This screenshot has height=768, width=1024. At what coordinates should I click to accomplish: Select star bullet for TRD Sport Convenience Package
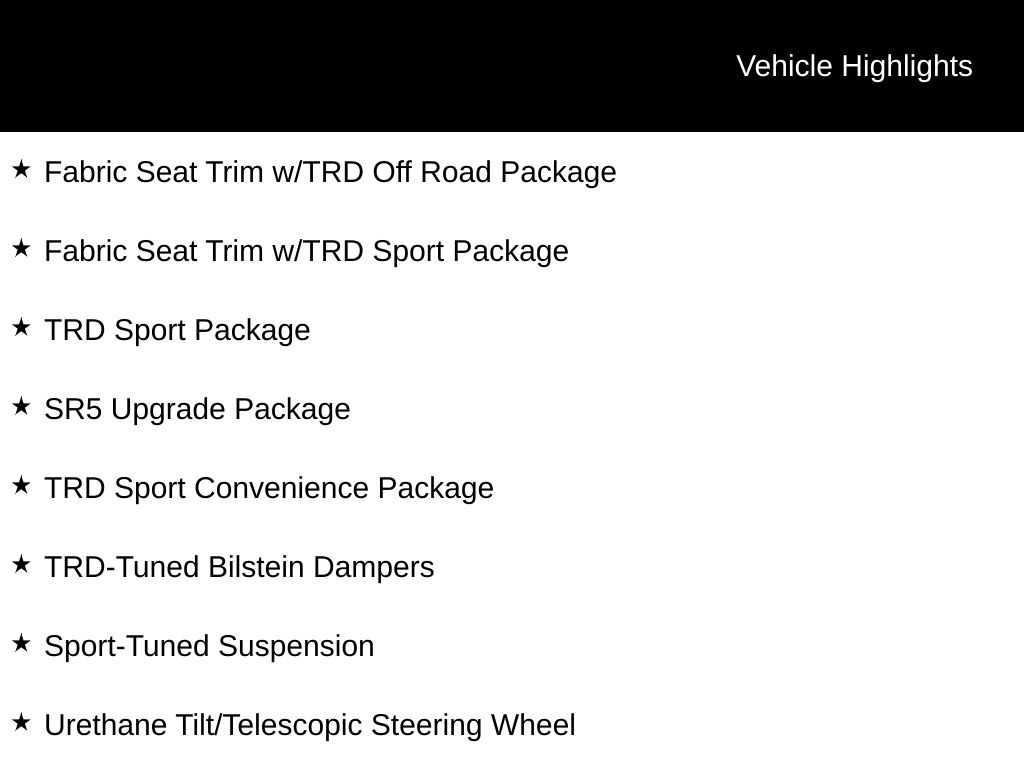point(21,486)
